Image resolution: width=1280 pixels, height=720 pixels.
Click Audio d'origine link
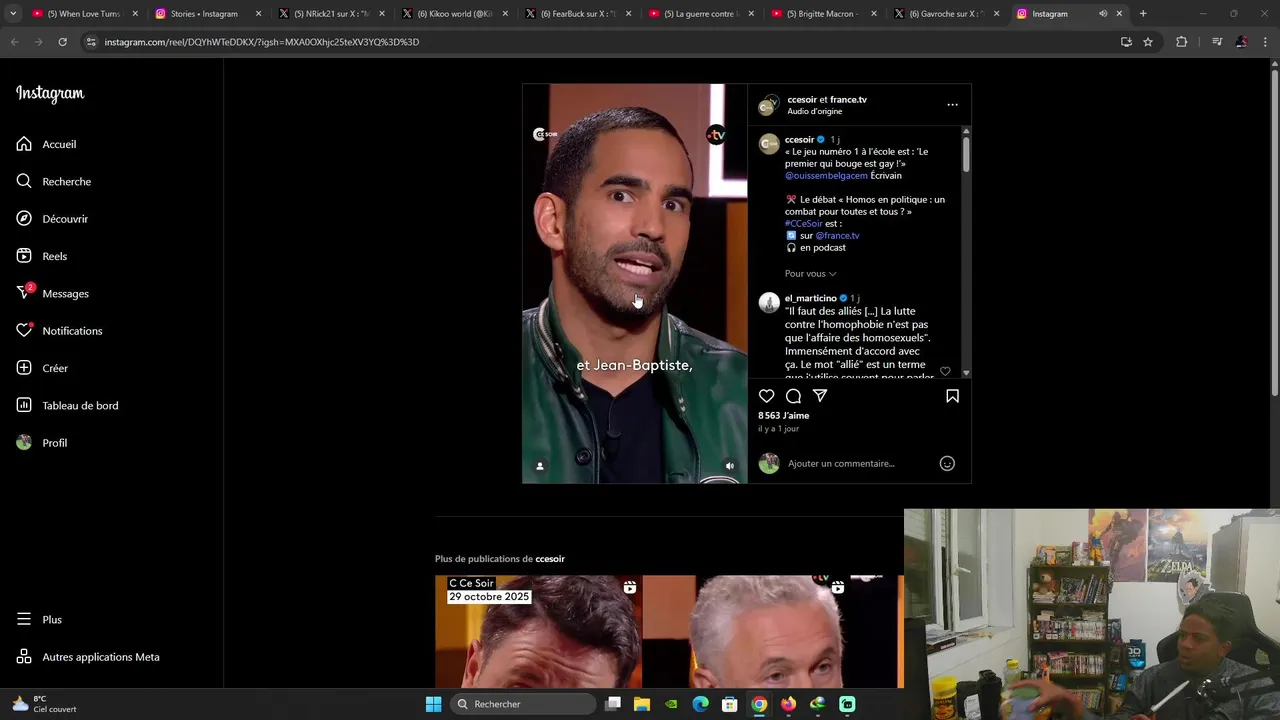coord(814,111)
